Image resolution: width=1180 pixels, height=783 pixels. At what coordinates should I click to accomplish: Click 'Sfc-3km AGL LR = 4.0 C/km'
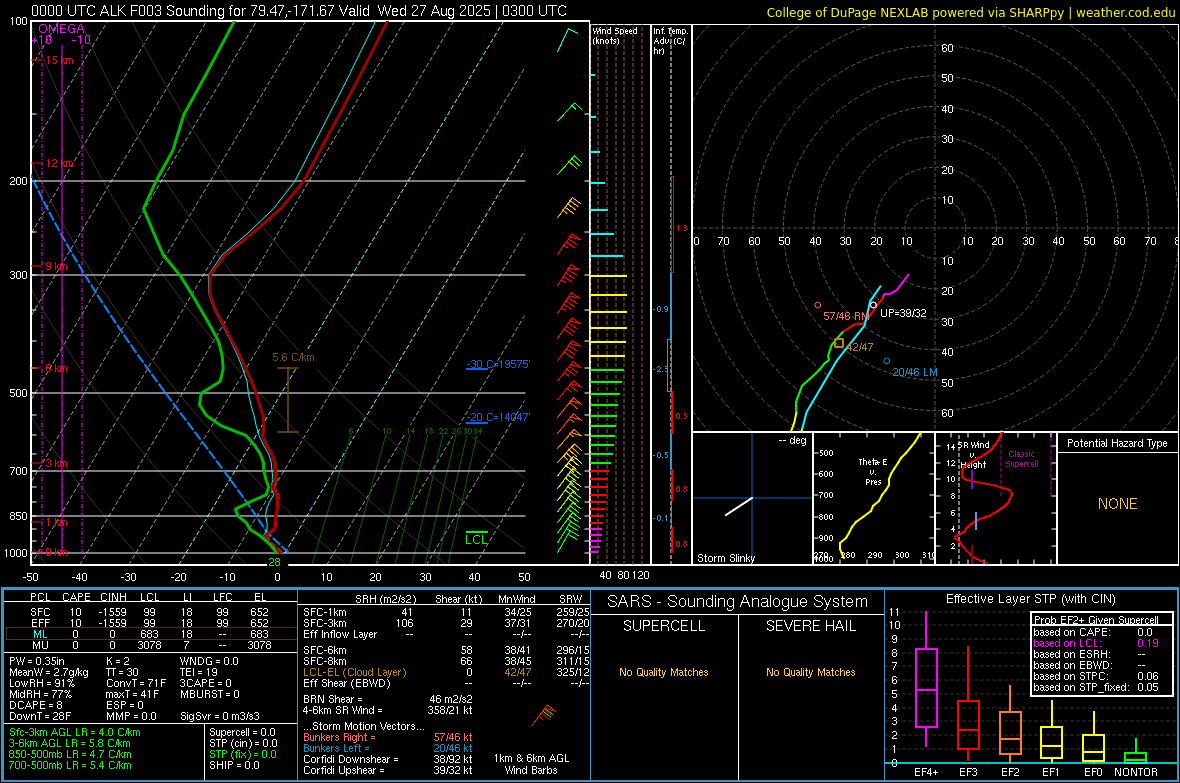point(75,733)
